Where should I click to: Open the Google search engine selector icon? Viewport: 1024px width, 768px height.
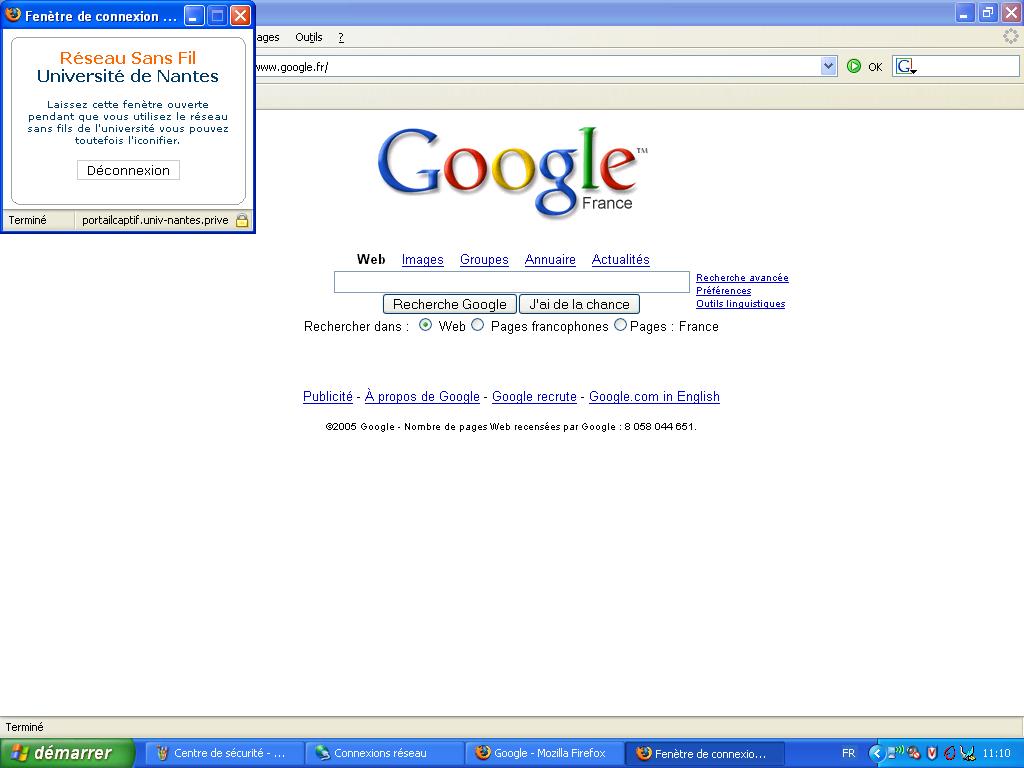click(905, 67)
